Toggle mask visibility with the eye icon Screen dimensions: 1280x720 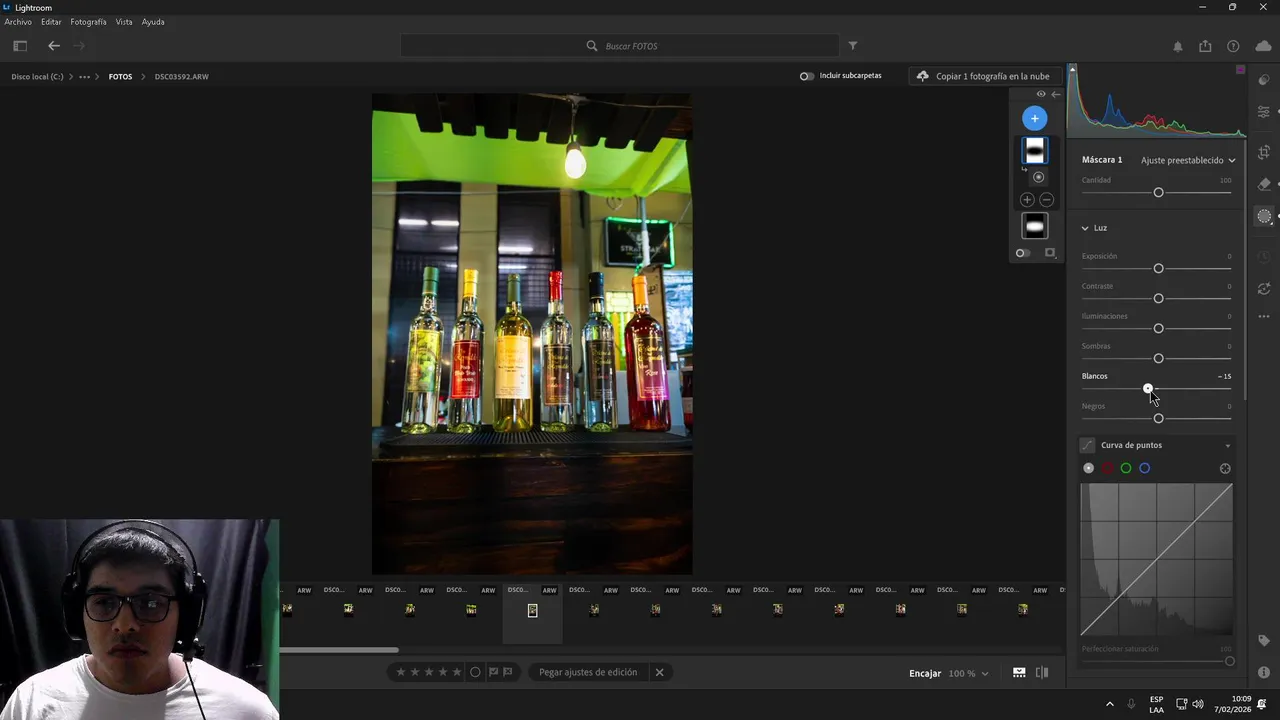coord(1041,94)
